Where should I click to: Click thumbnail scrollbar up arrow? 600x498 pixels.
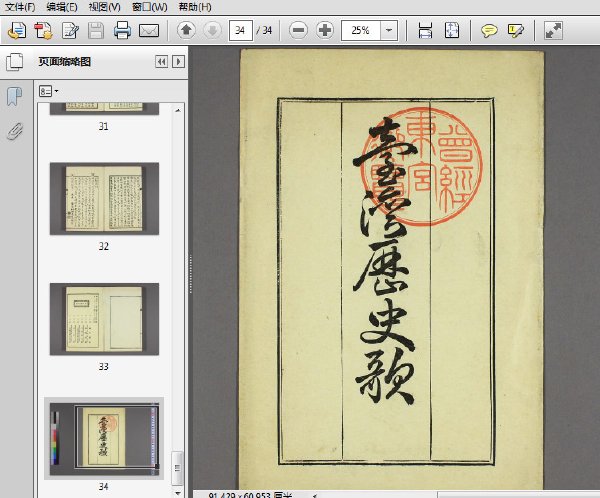point(178,110)
